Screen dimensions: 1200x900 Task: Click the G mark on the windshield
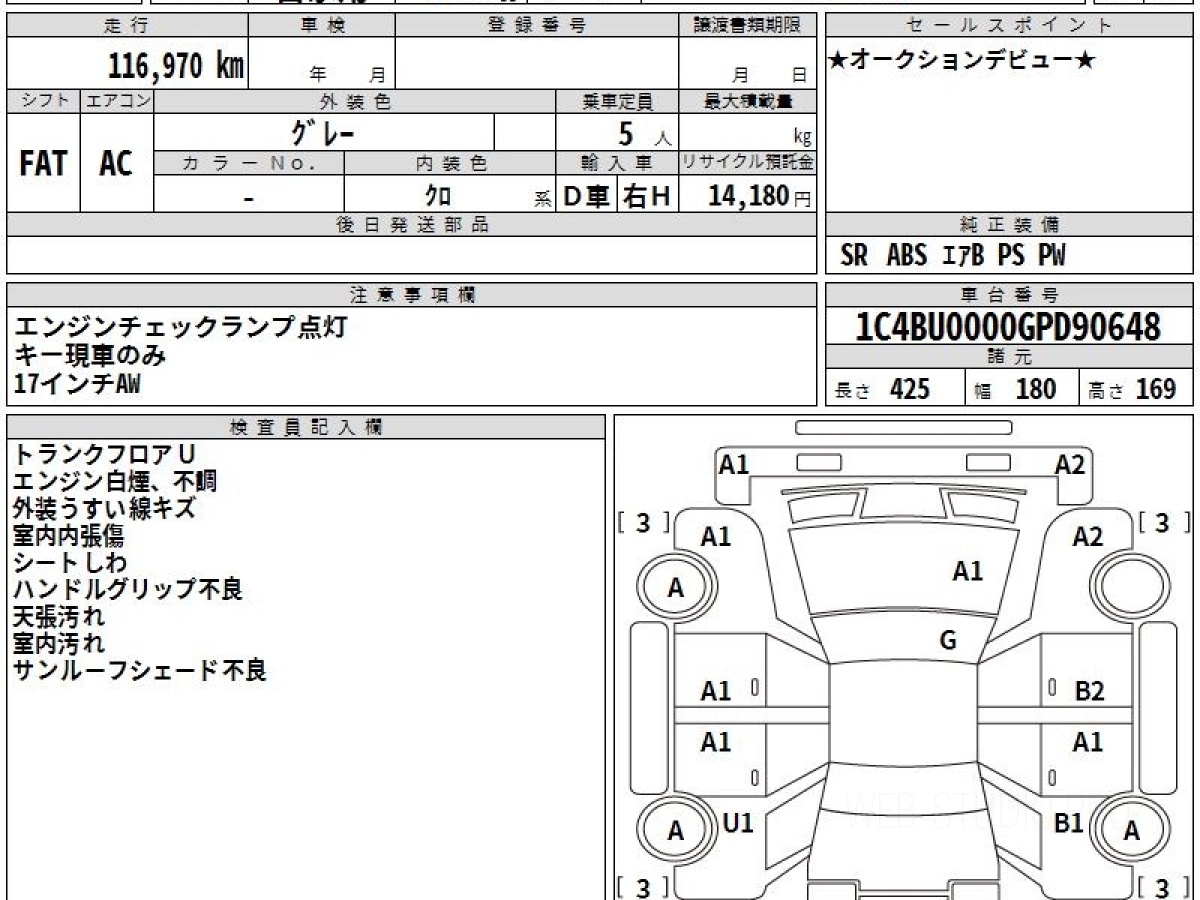[948, 641]
